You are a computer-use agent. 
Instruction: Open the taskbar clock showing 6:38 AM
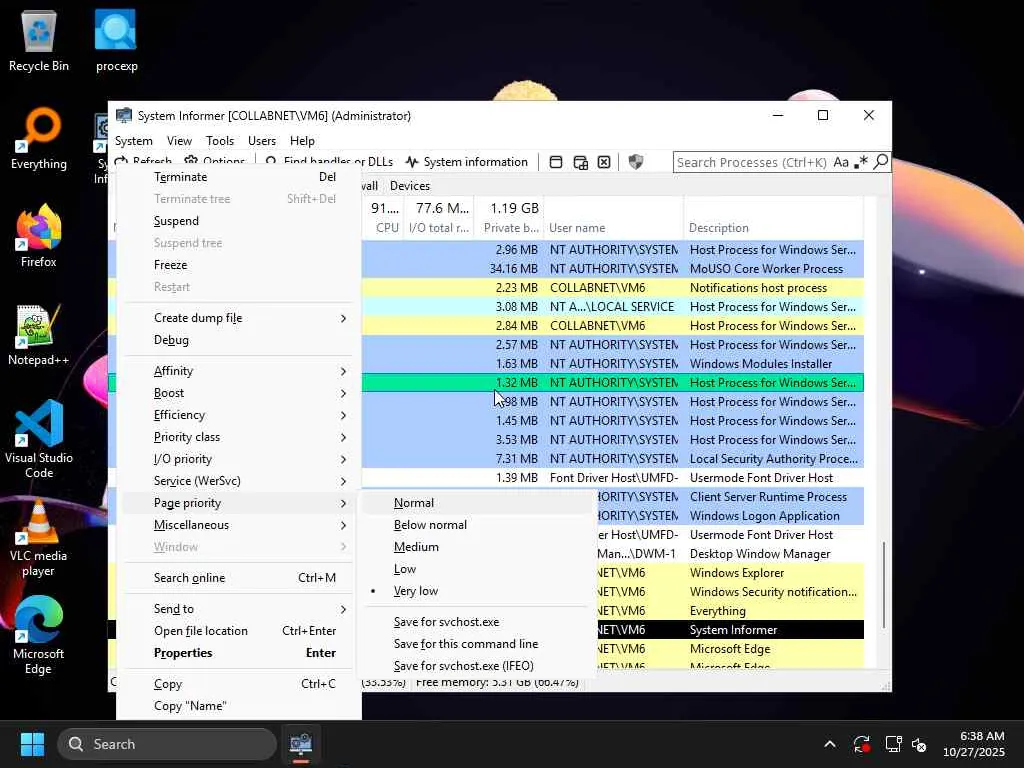pyautogui.click(x=973, y=744)
